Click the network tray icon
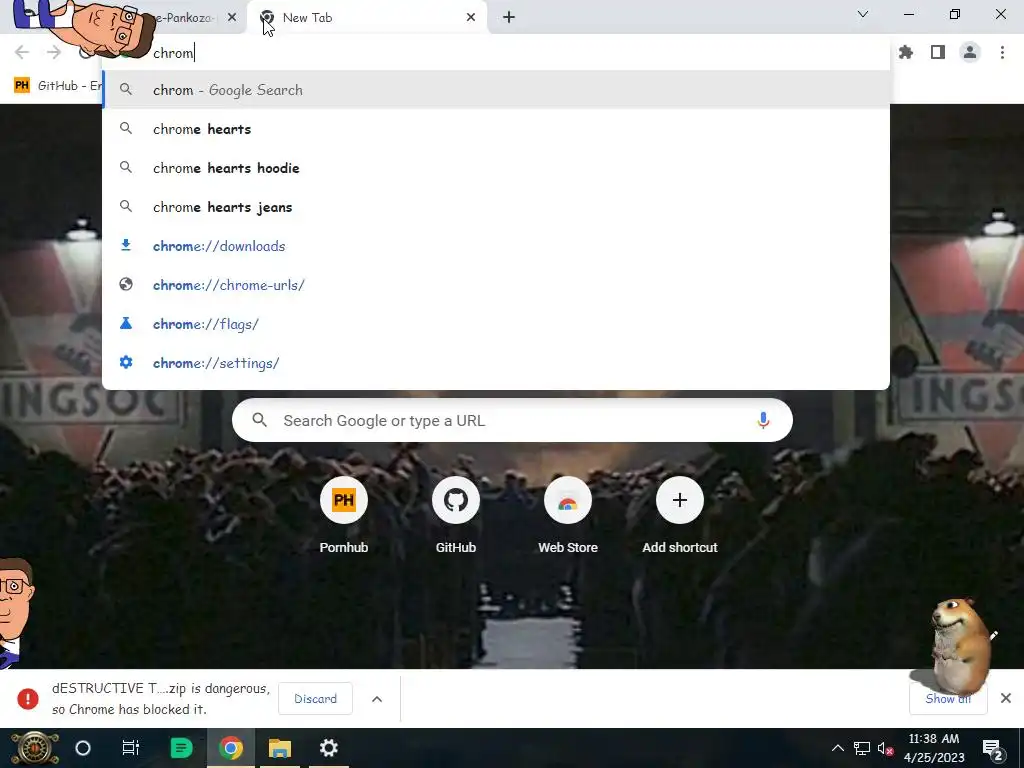Image resolution: width=1024 pixels, height=768 pixels. pyautogui.click(x=862, y=748)
